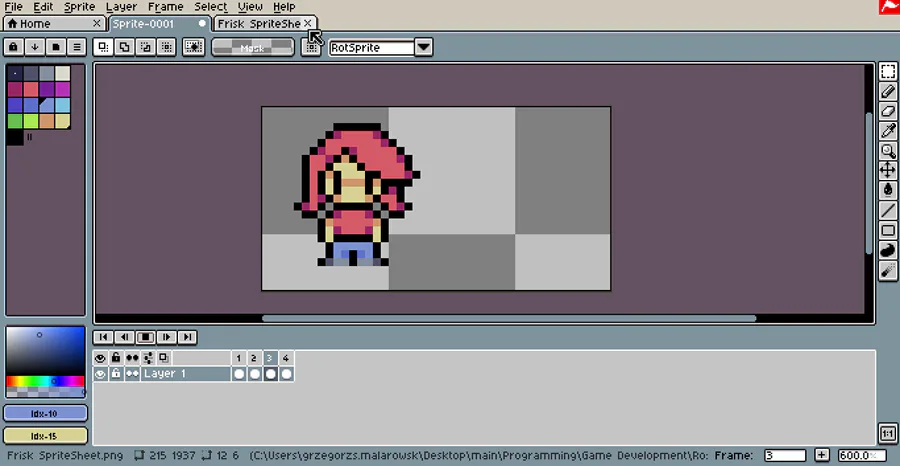Image resolution: width=900 pixels, height=466 pixels.
Task: Toggle add to selection mode
Action: point(125,47)
